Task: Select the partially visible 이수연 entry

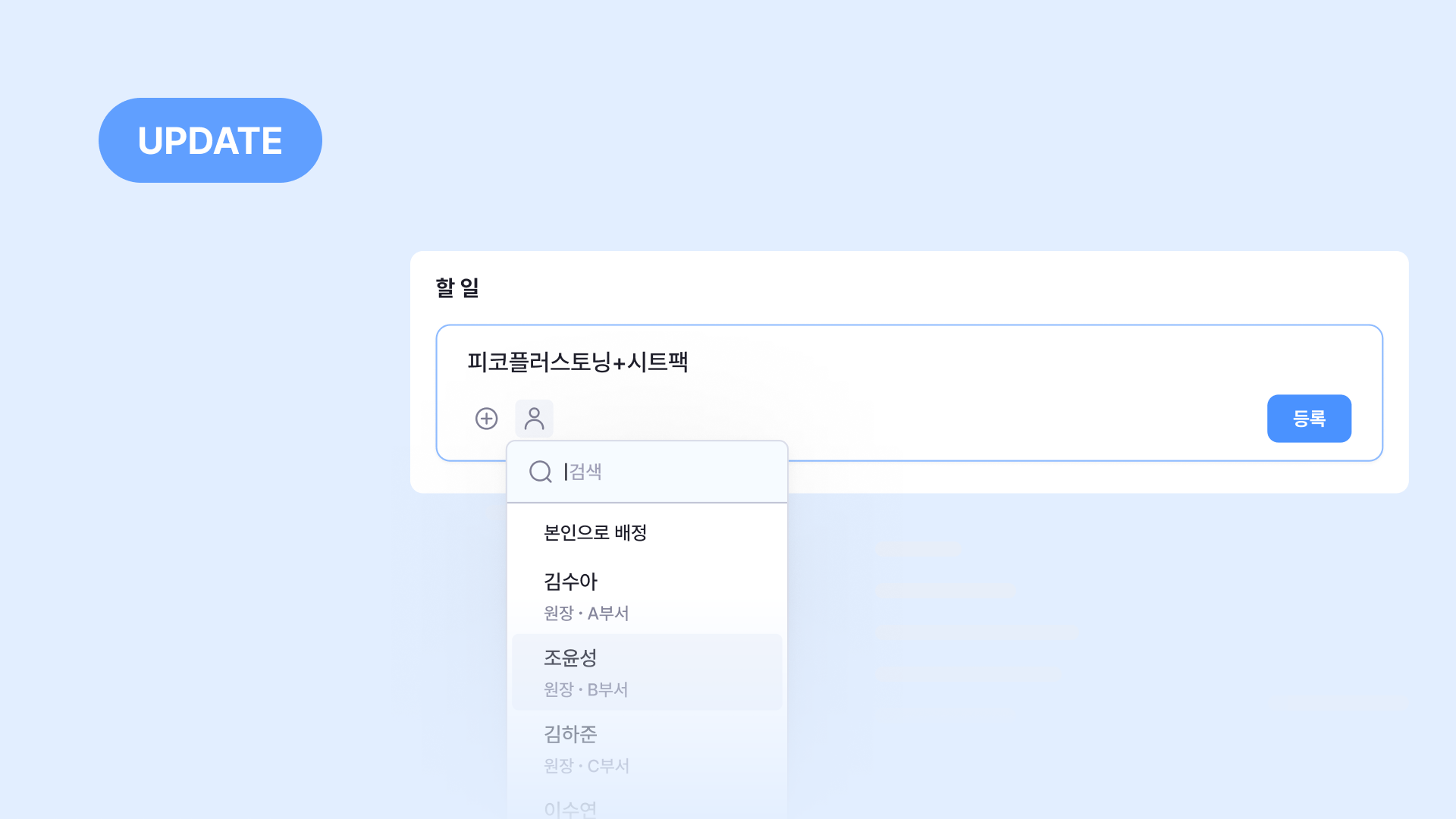Action: [x=570, y=808]
